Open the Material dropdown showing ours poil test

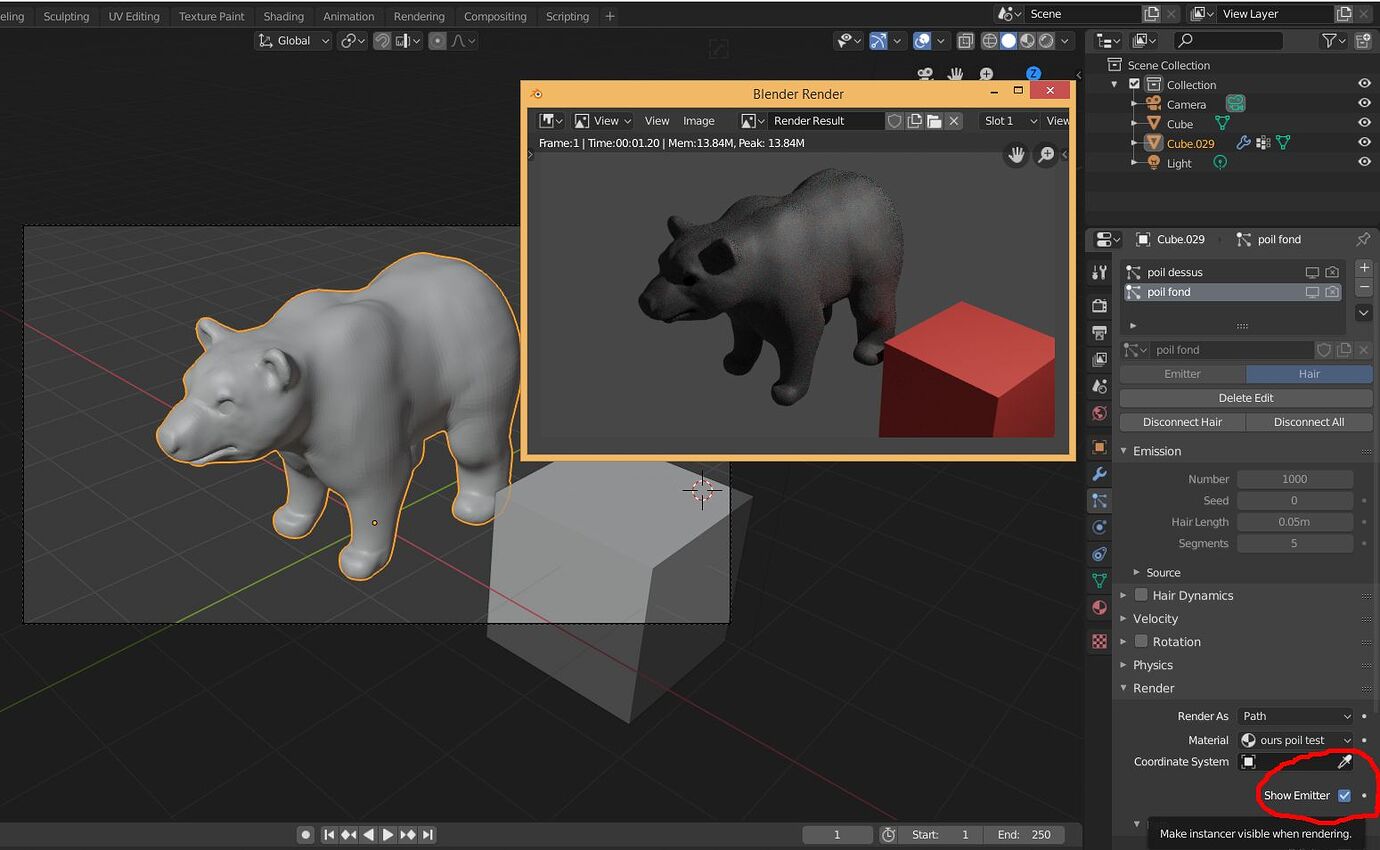pos(1295,740)
